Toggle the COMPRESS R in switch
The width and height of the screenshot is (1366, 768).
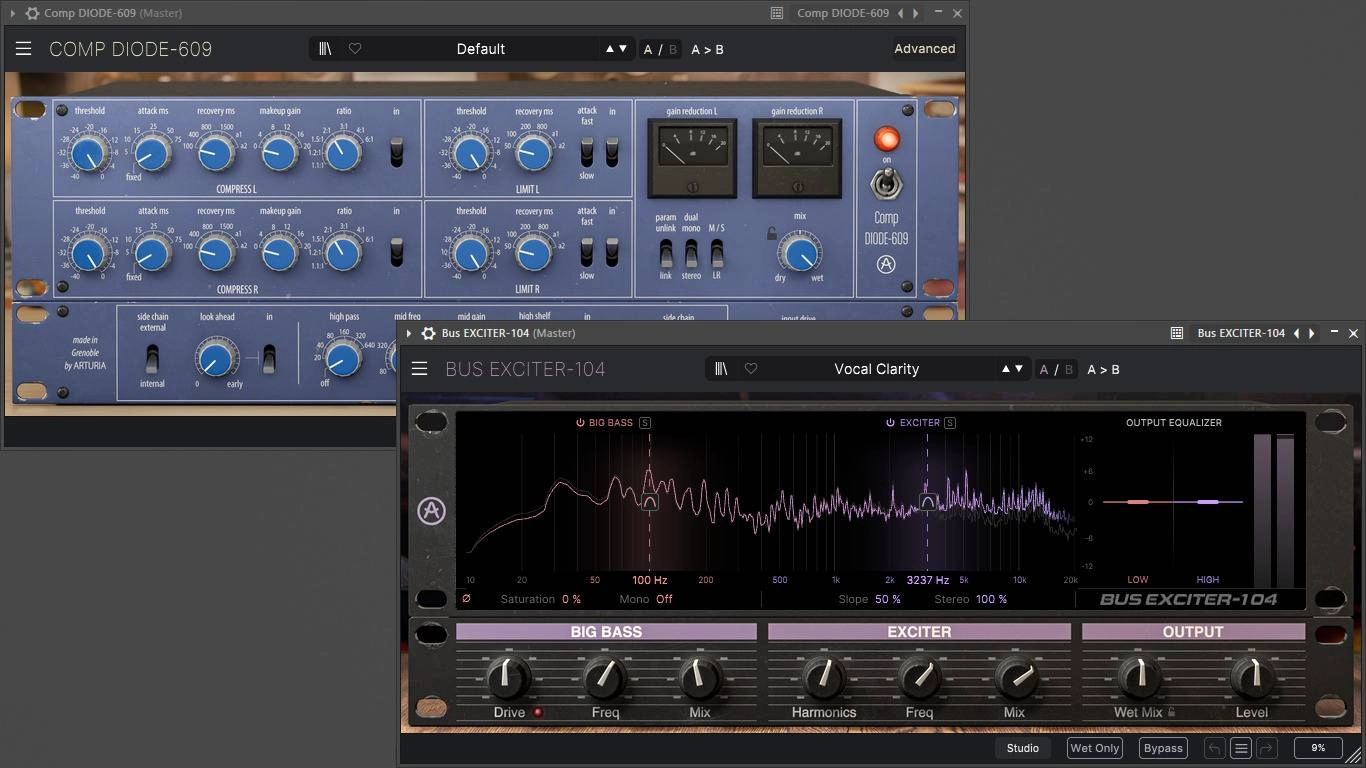(x=397, y=252)
